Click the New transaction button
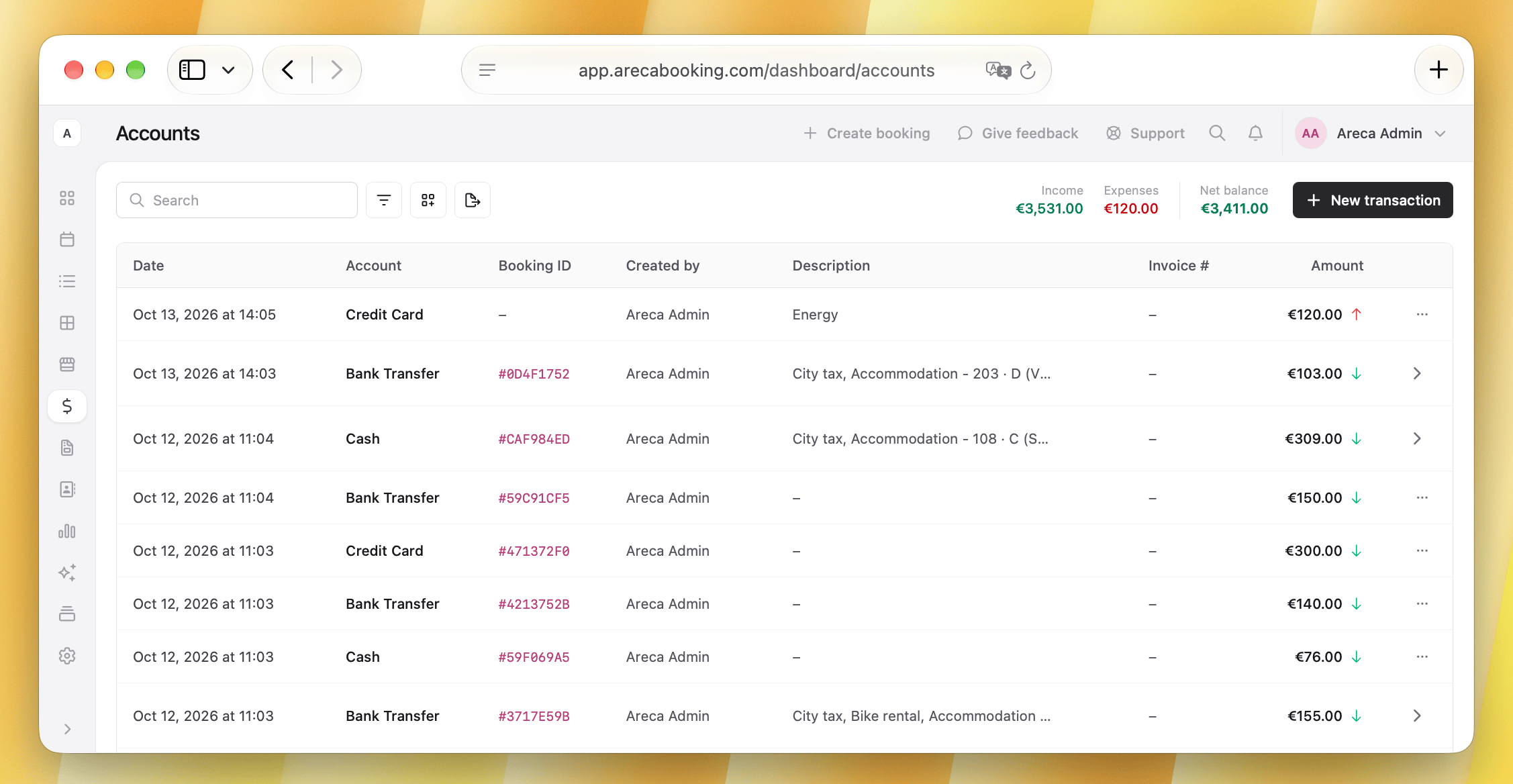 pos(1373,200)
